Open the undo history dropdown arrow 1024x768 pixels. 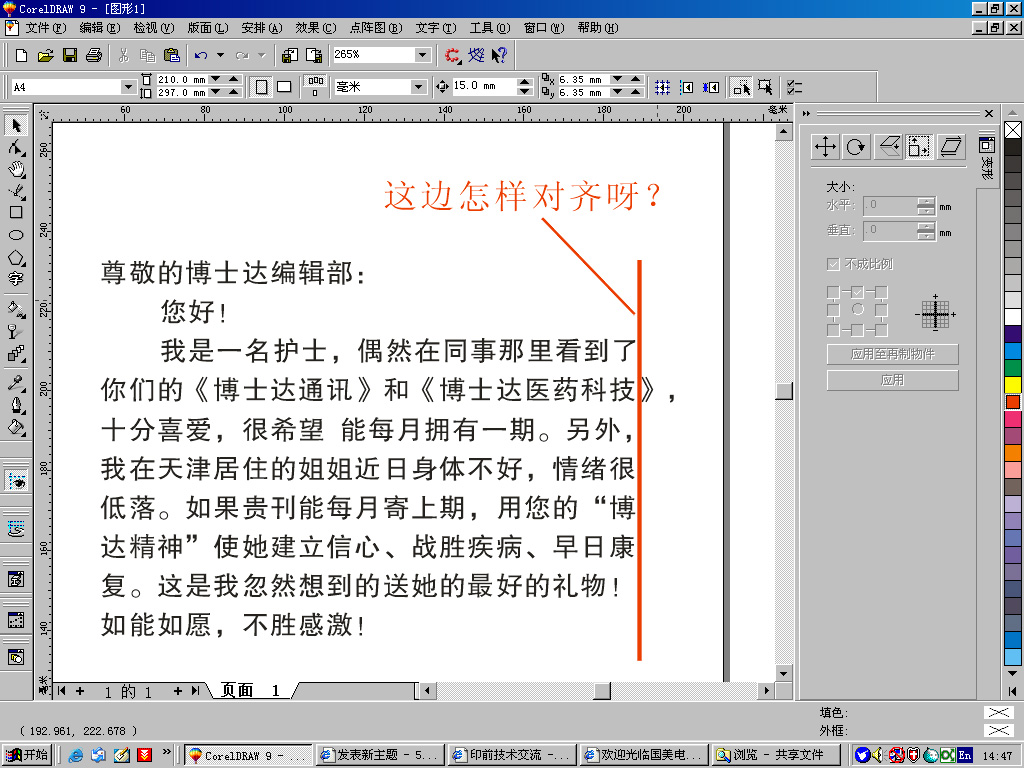click(x=221, y=56)
